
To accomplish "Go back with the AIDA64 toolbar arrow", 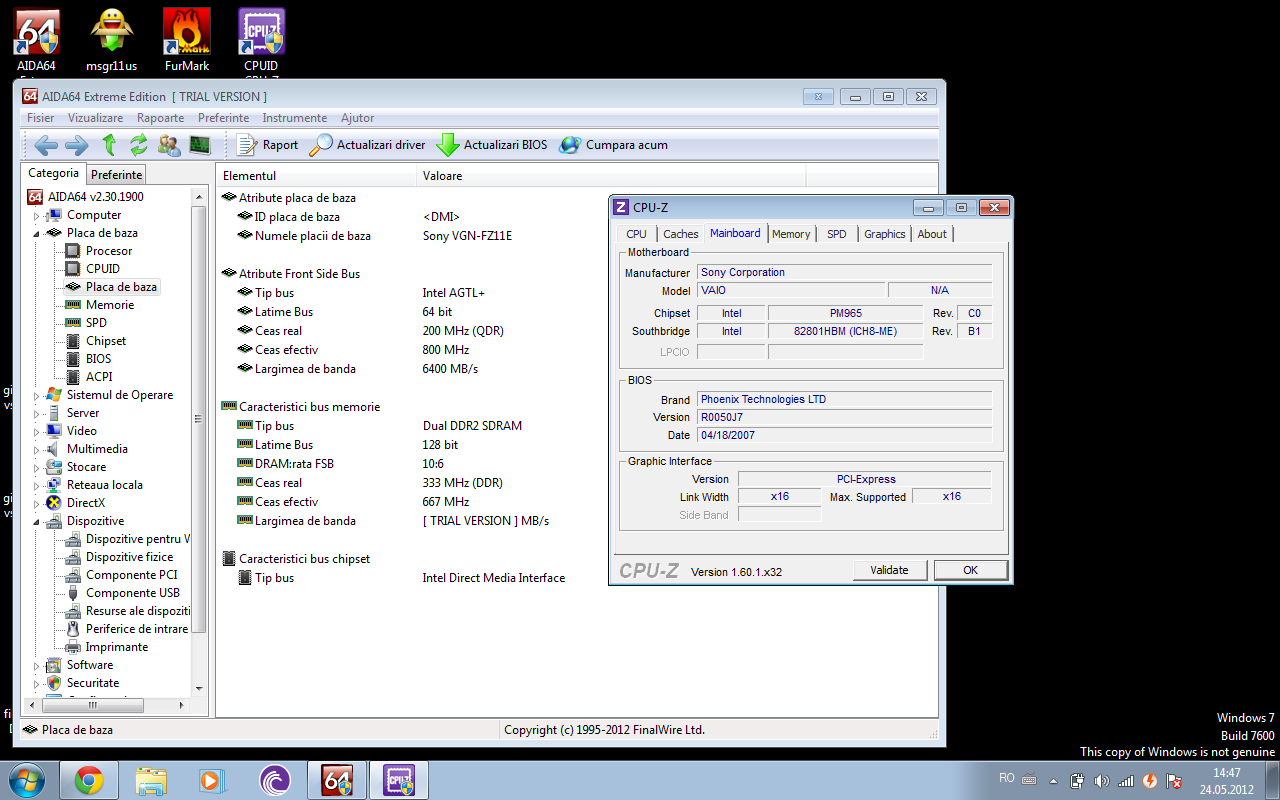I will [46, 145].
